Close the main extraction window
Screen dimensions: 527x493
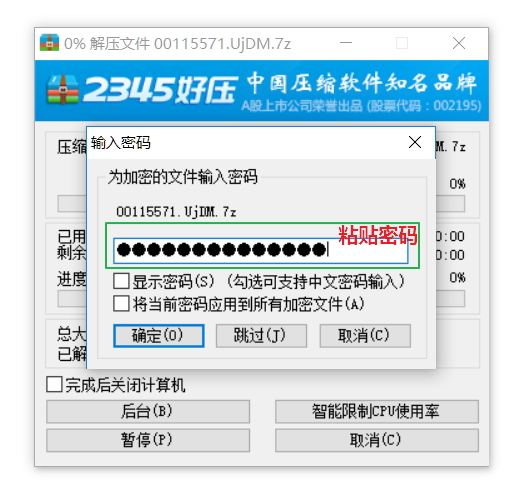pos(459,43)
